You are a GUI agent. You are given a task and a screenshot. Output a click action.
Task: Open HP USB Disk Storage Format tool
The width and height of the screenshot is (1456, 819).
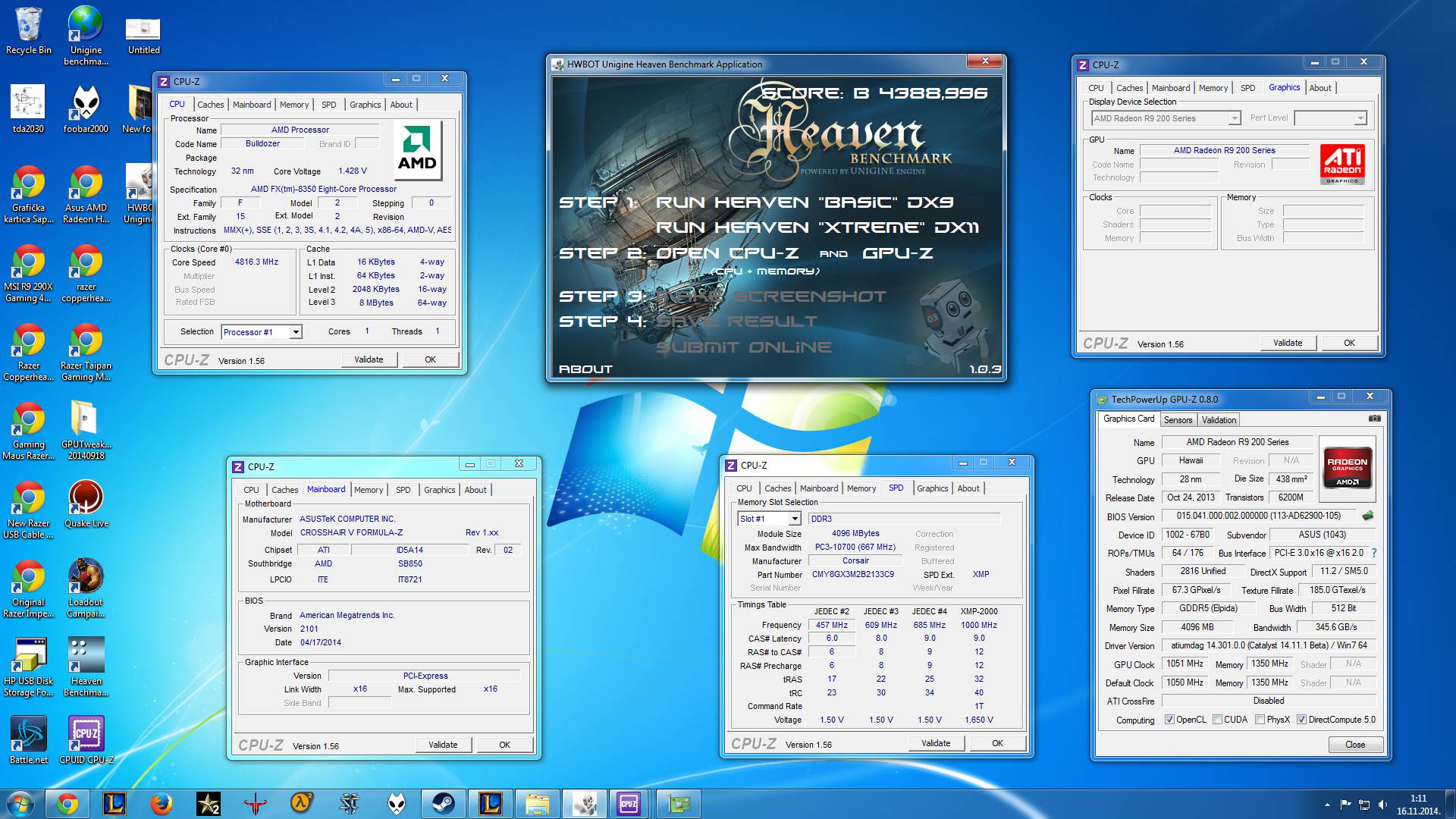click(x=28, y=667)
